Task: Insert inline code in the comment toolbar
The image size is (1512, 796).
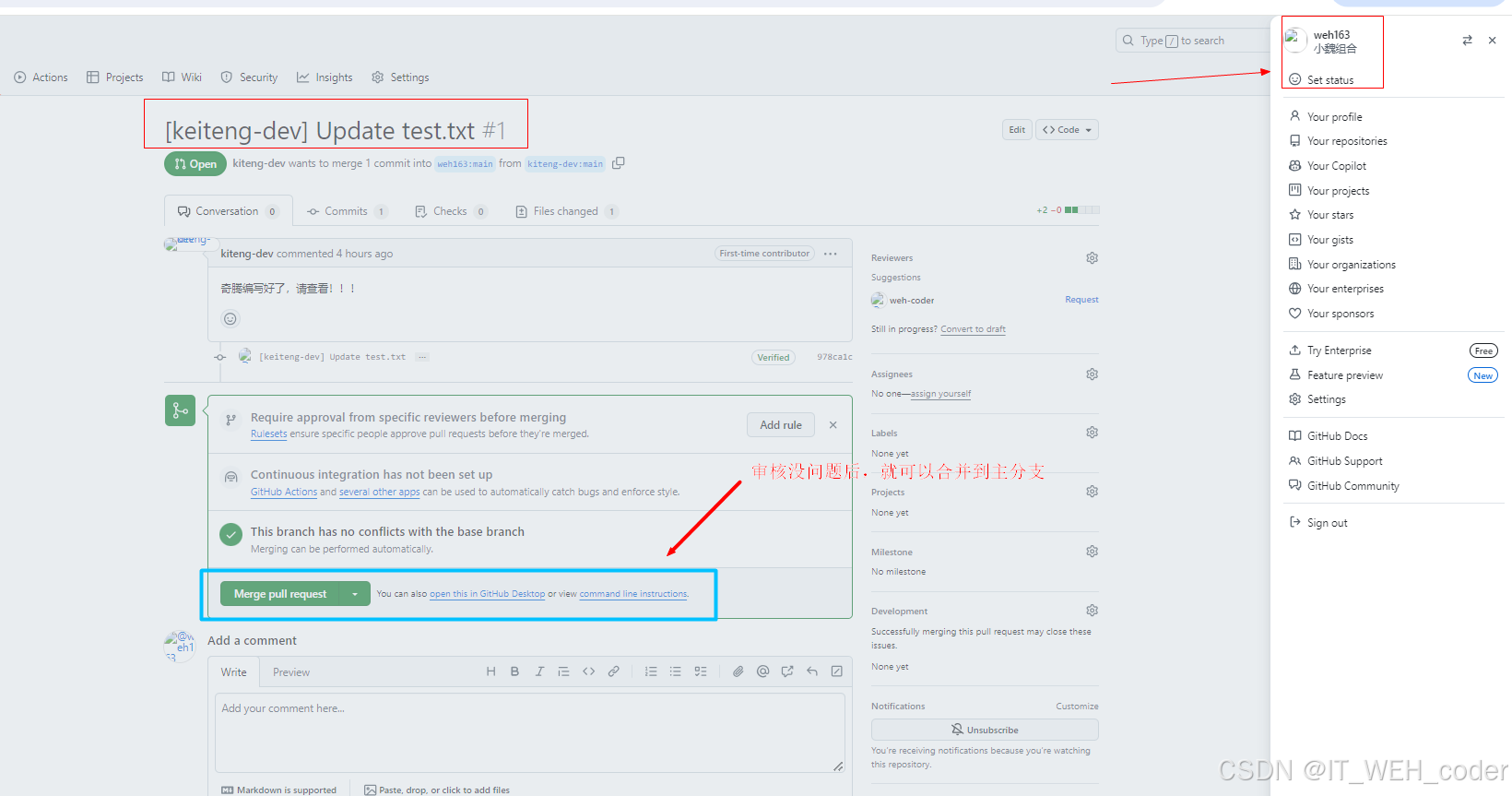Action: (x=588, y=671)
